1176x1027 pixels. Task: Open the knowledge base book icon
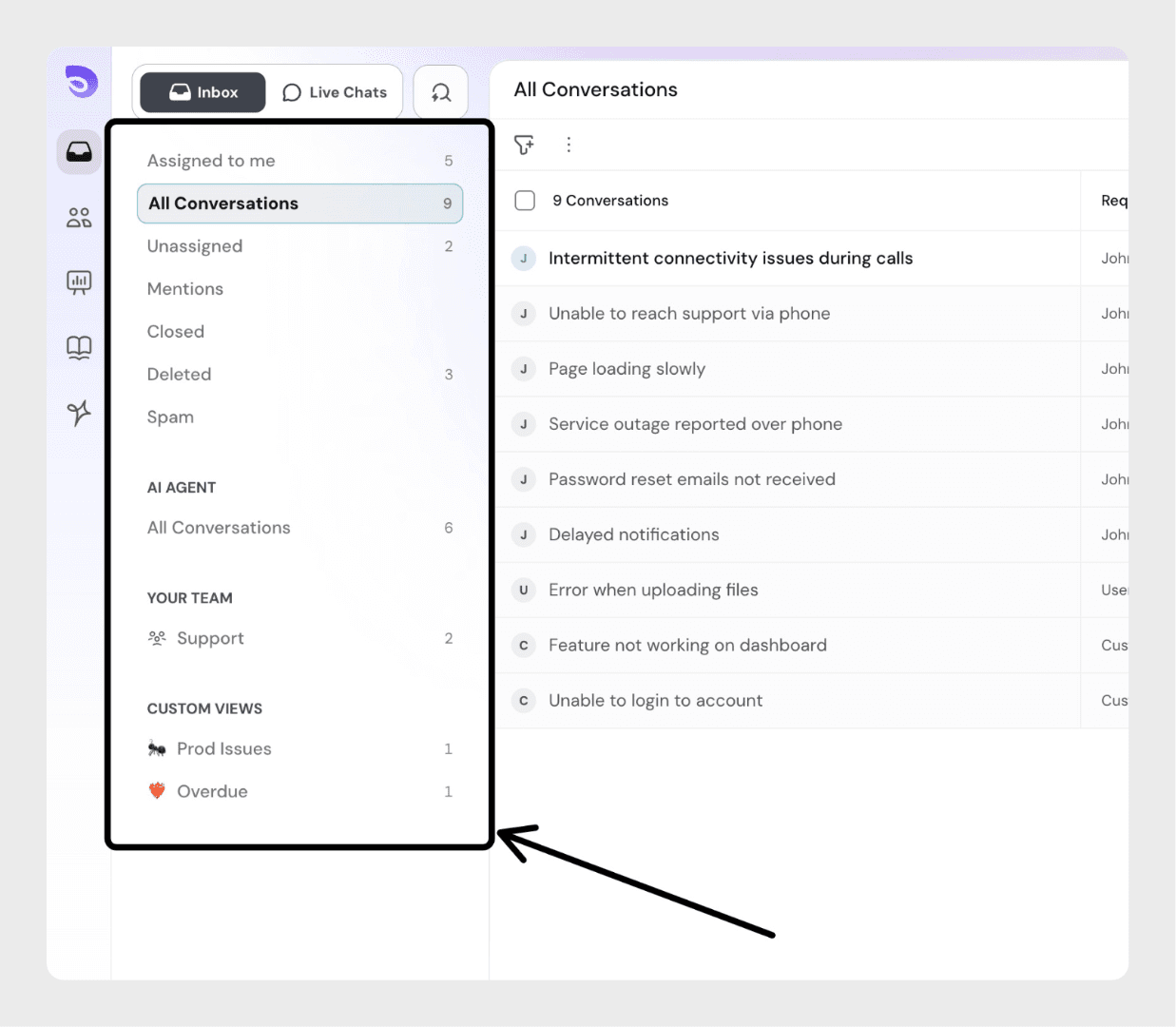(x=79, y=347)
